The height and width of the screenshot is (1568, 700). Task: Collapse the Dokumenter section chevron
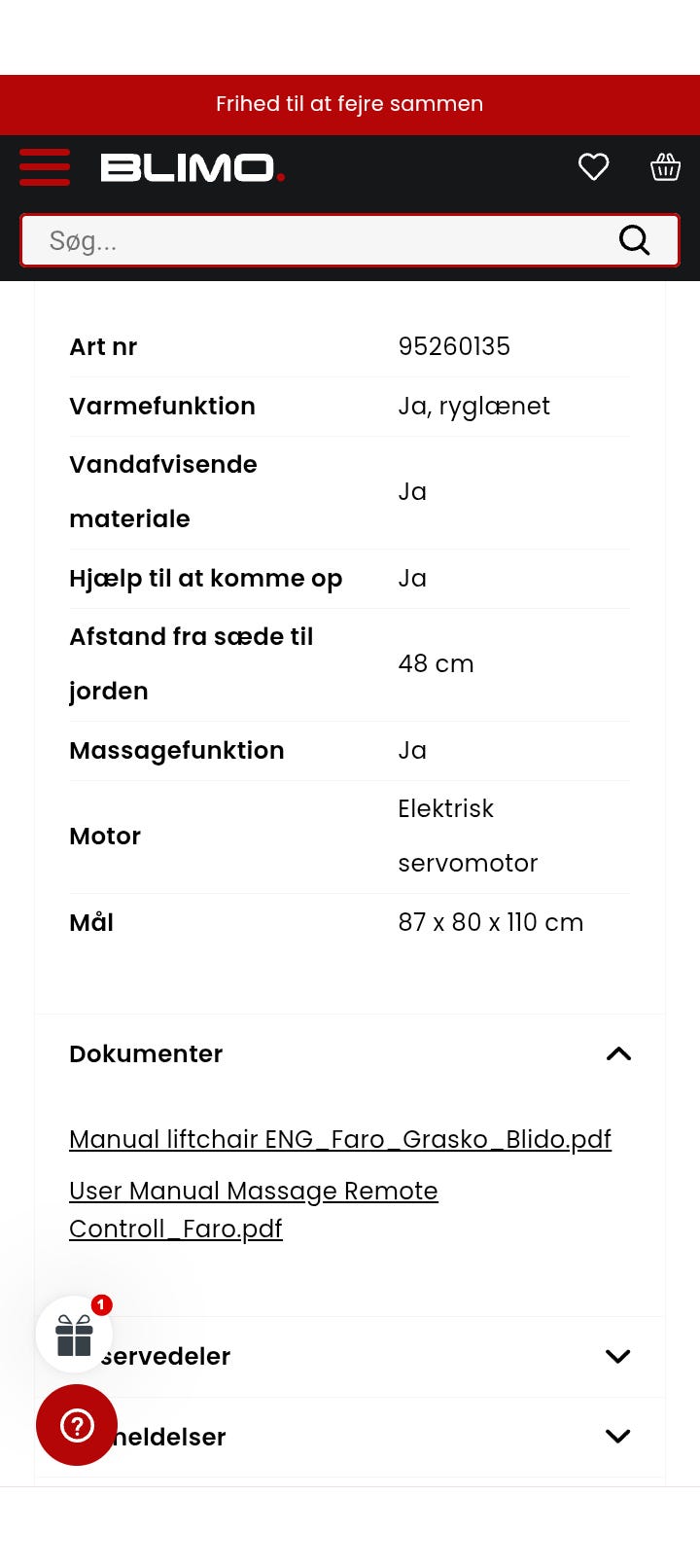[618, 1054]
